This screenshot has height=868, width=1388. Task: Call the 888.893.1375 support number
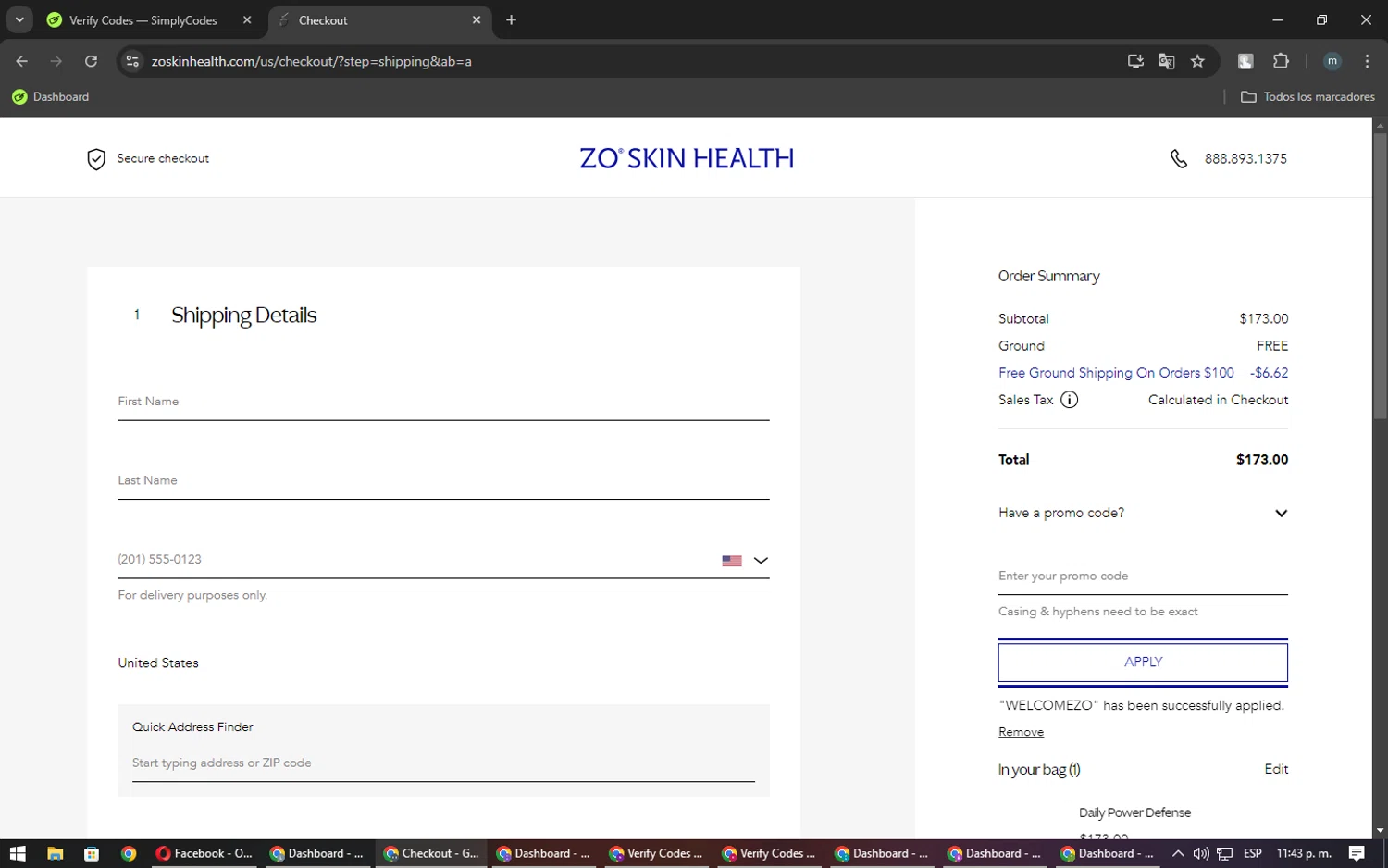tap(1245, 159)
